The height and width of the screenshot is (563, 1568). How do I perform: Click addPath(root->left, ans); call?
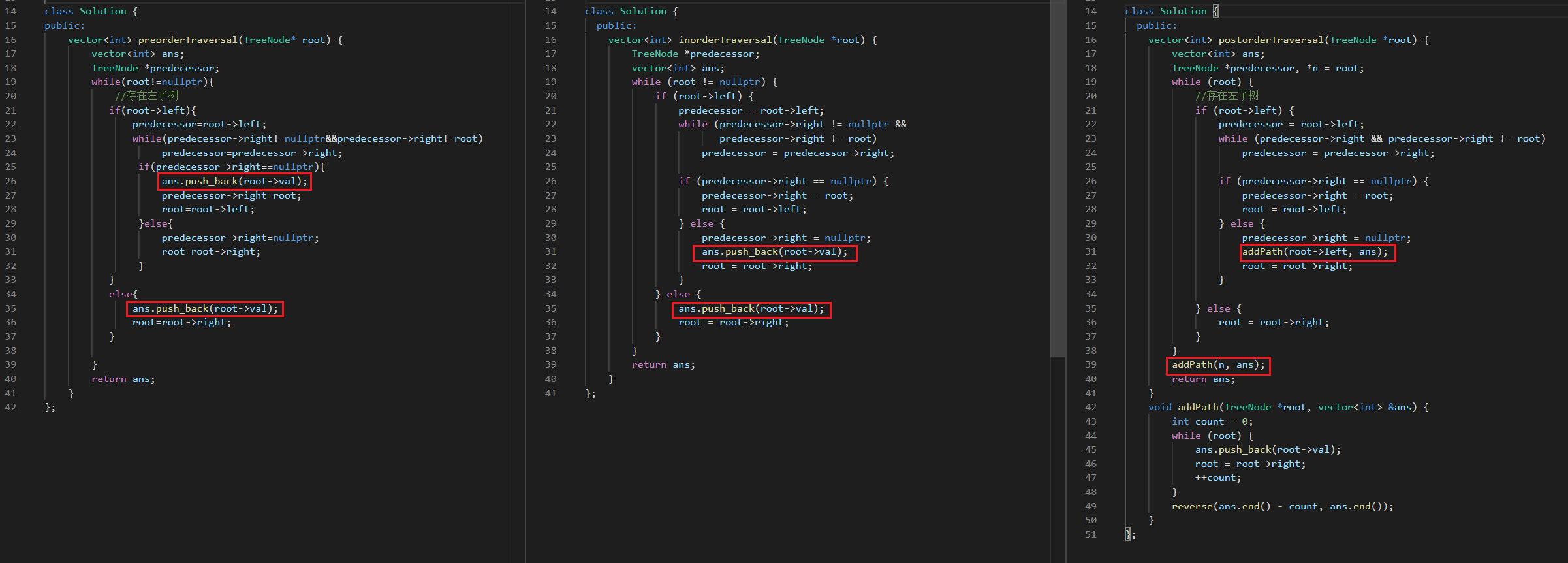click(x=1315, y=252)
